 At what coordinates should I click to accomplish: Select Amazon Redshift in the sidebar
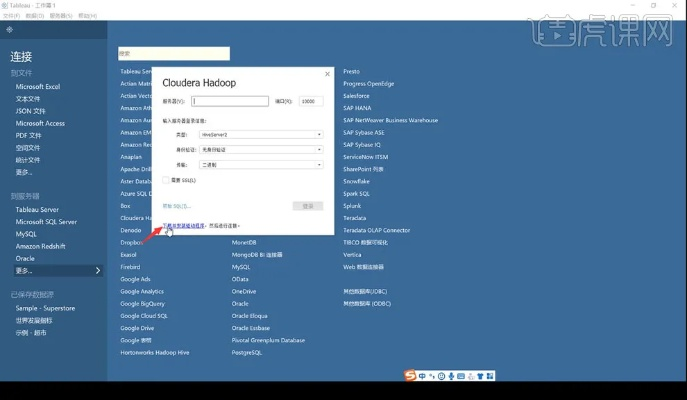click(x=40, y=246)
